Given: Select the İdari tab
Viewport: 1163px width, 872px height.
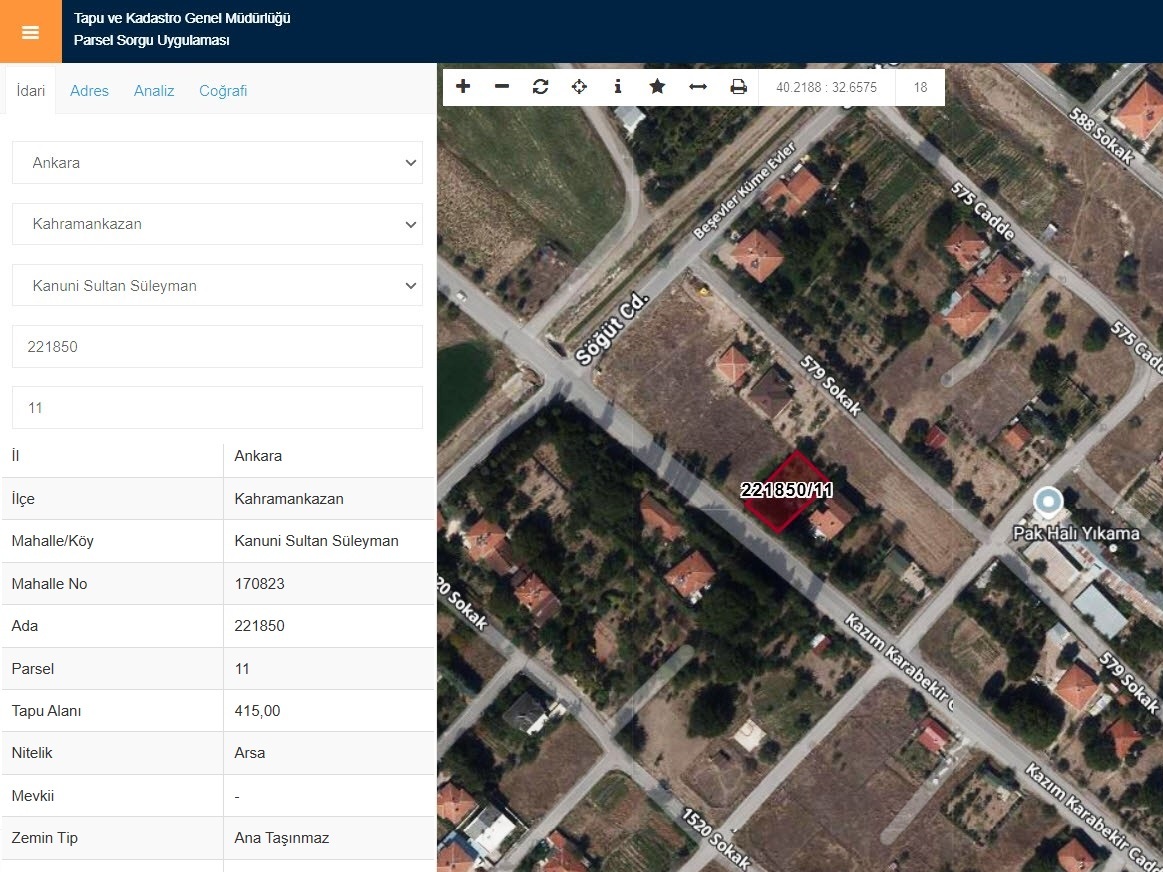Looking at the screenshot, I should click(31, 91).
